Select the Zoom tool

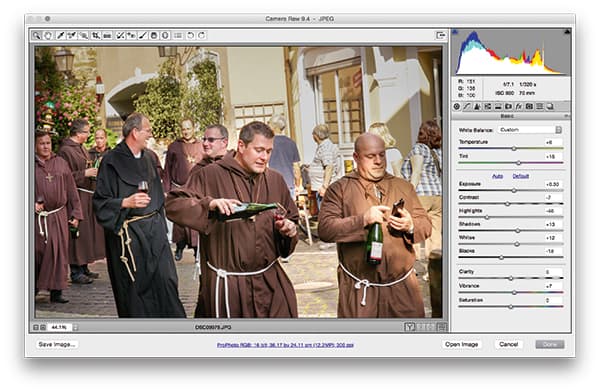(x=37, y=36)
